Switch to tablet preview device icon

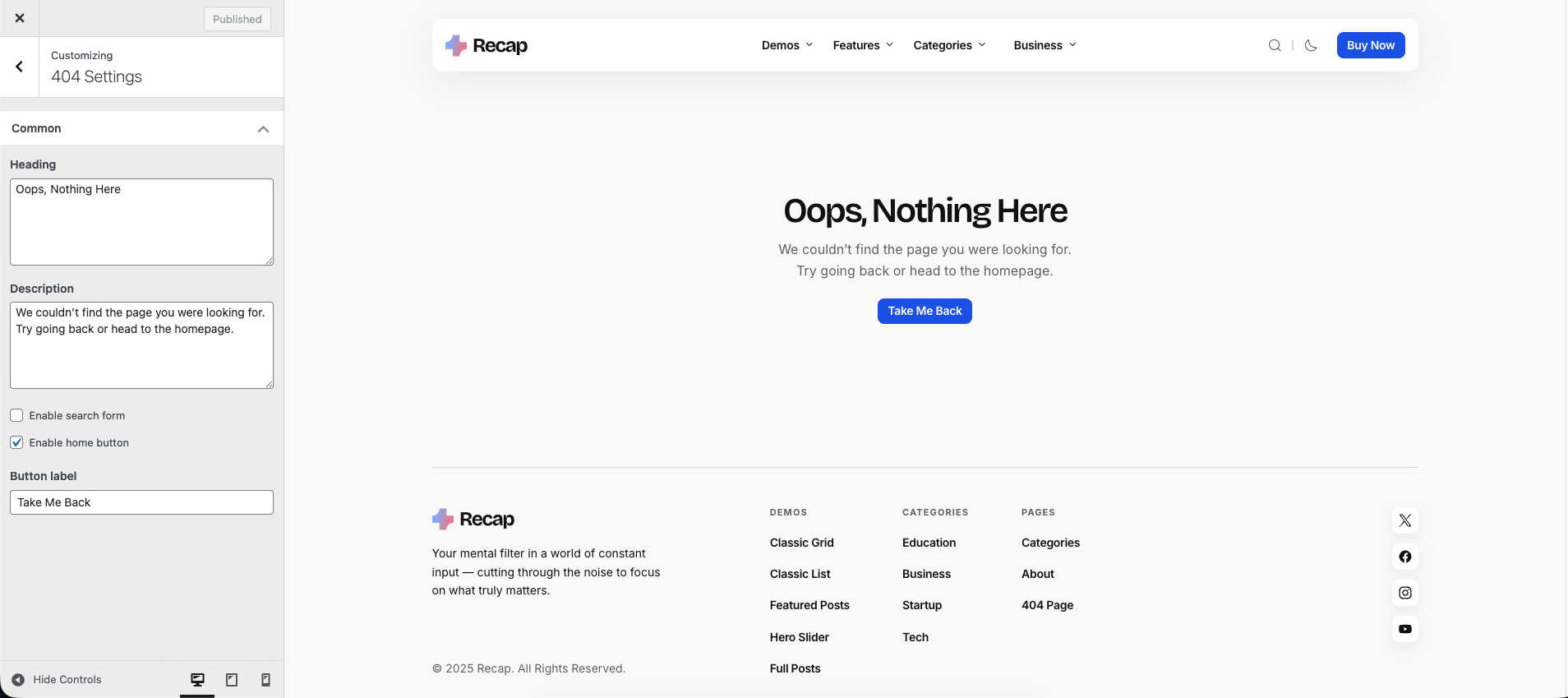232,680
